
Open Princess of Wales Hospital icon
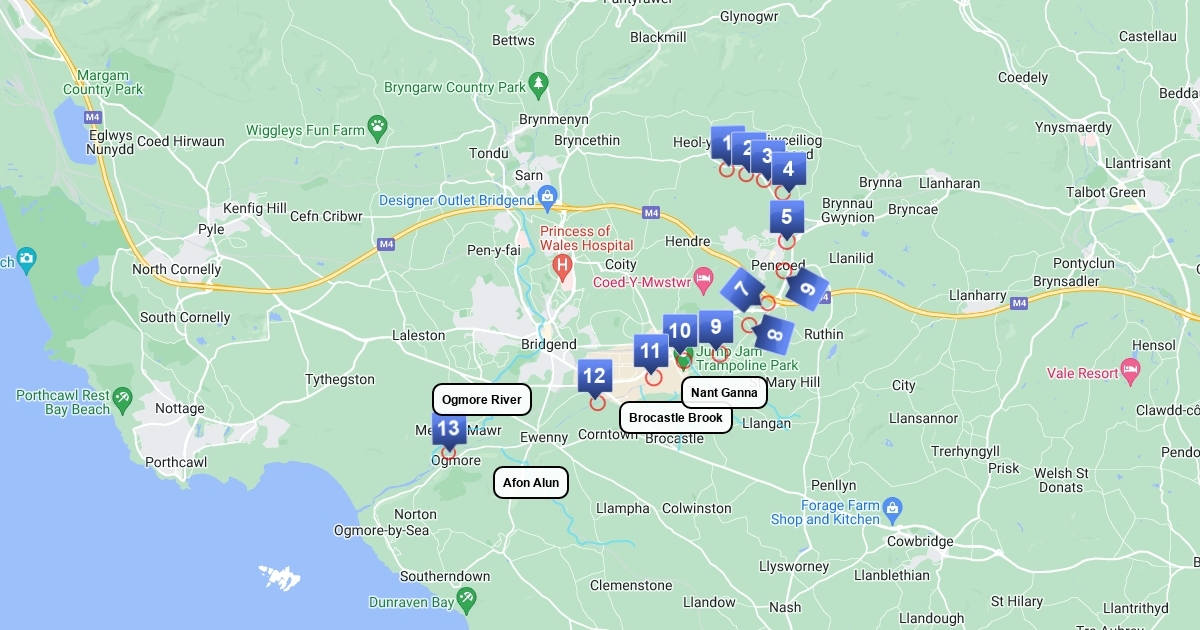562,267
